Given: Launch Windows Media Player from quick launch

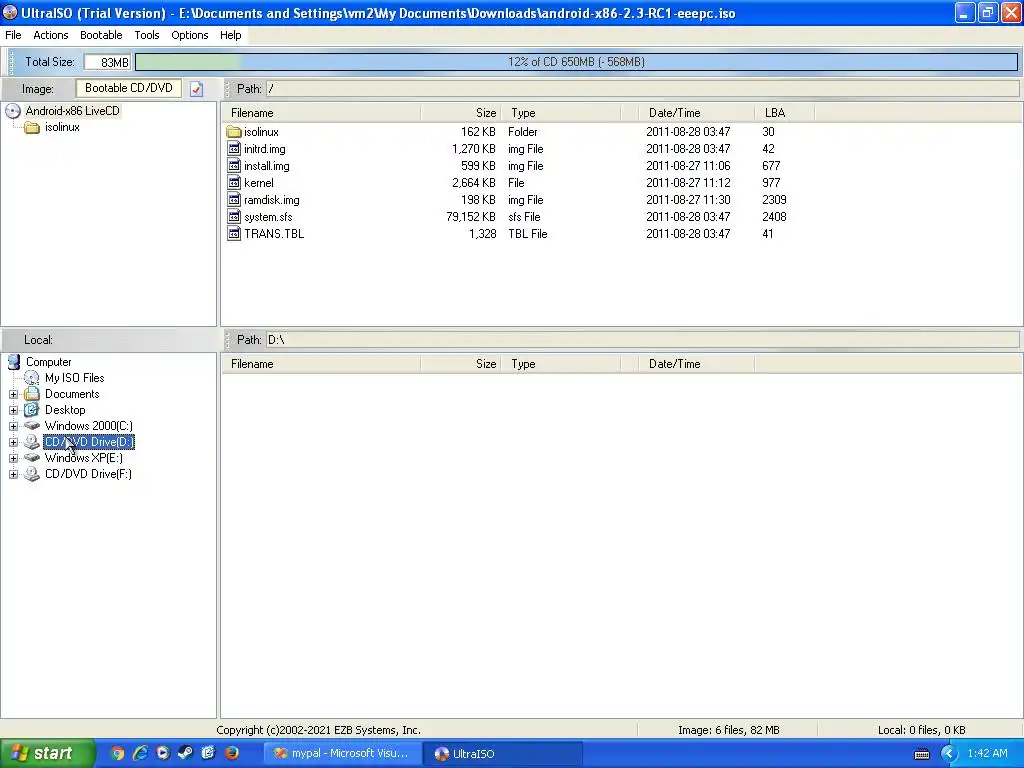Looking at the screenshot, I should (x=163, y=754).
